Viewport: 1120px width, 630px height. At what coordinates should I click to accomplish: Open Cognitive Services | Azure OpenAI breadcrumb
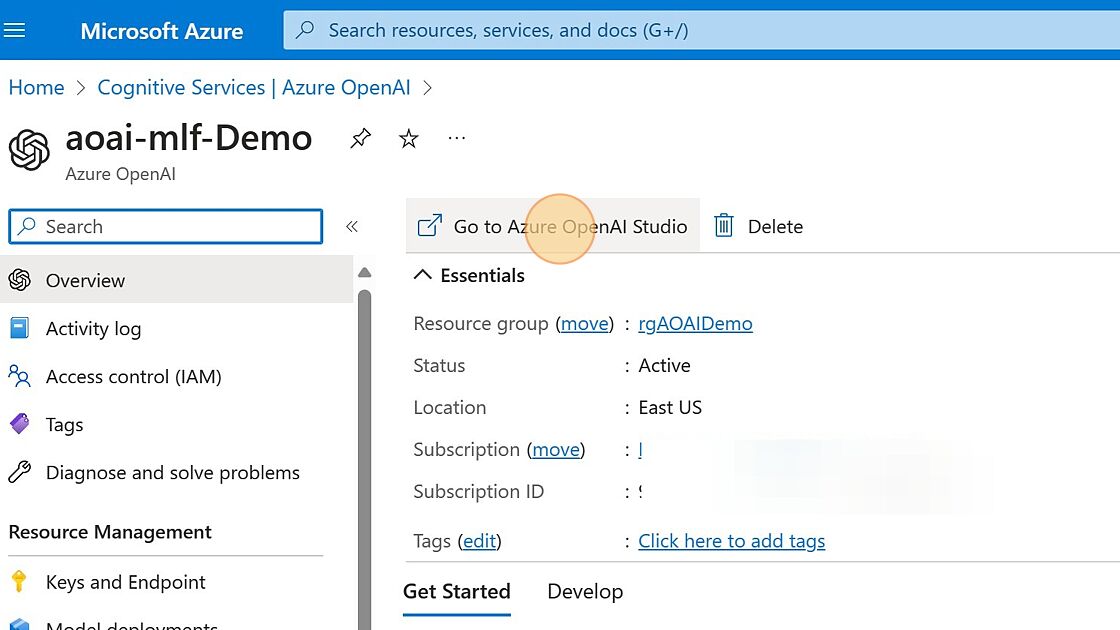254,87
